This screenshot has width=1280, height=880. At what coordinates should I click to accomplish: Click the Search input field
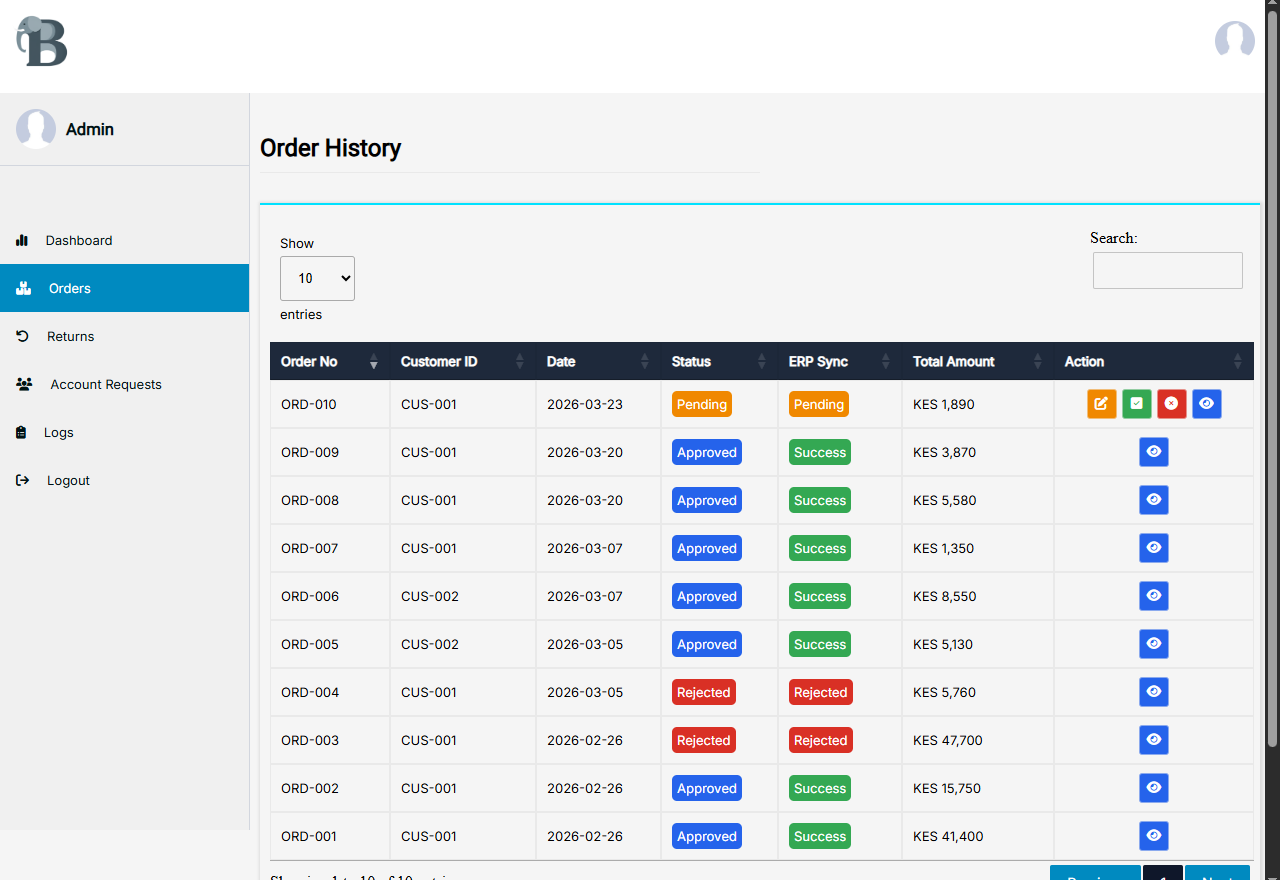(1168, 270)
